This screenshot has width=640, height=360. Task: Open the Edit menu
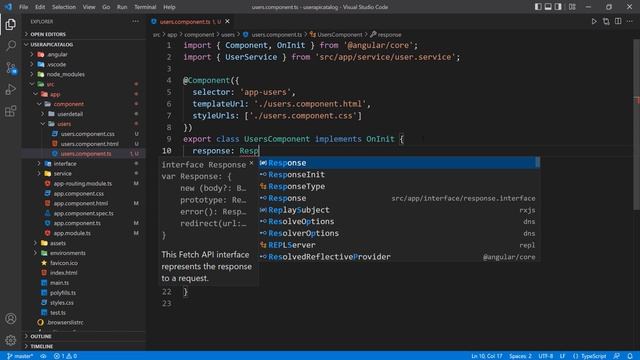(x=40, y=7)
